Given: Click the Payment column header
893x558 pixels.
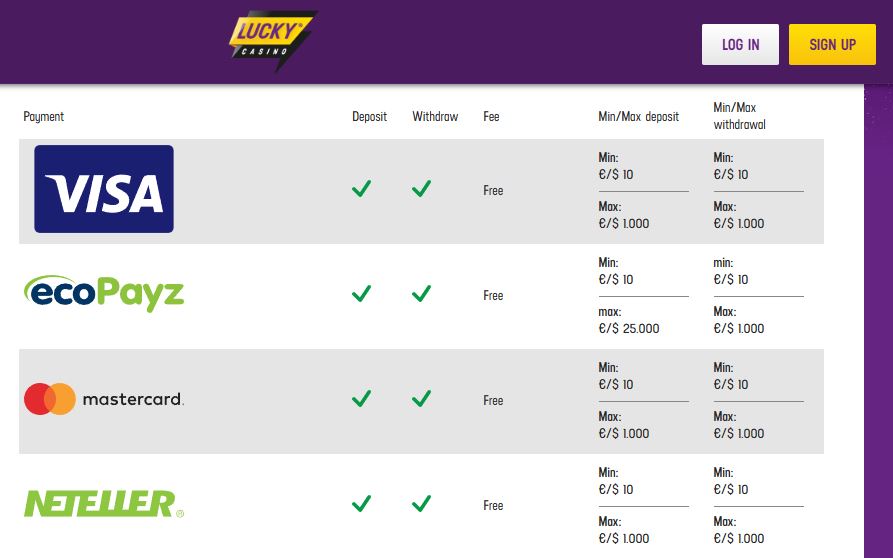Looking at the screenshot, I should (43, 117).
